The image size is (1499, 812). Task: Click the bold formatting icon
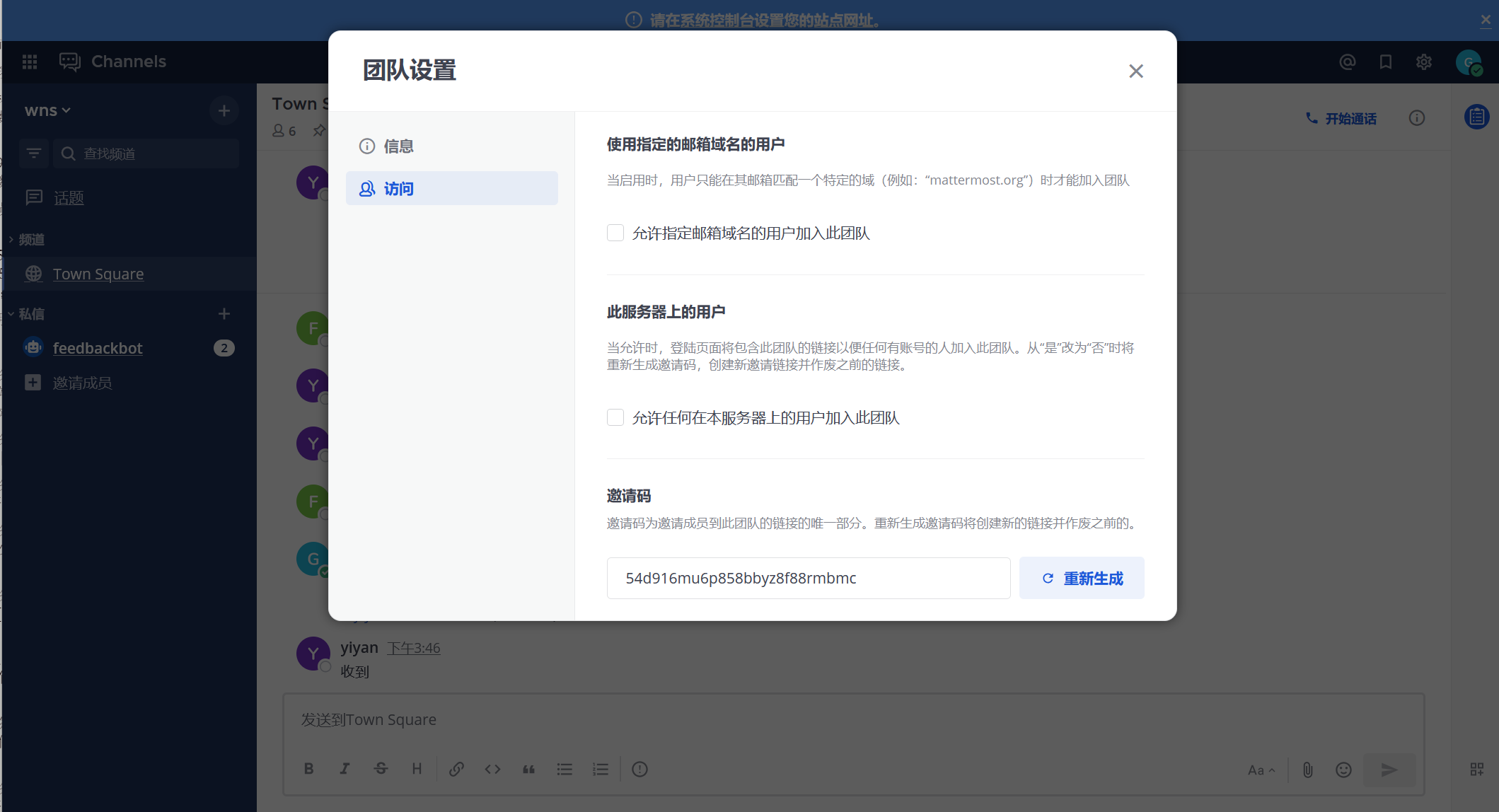308,769
